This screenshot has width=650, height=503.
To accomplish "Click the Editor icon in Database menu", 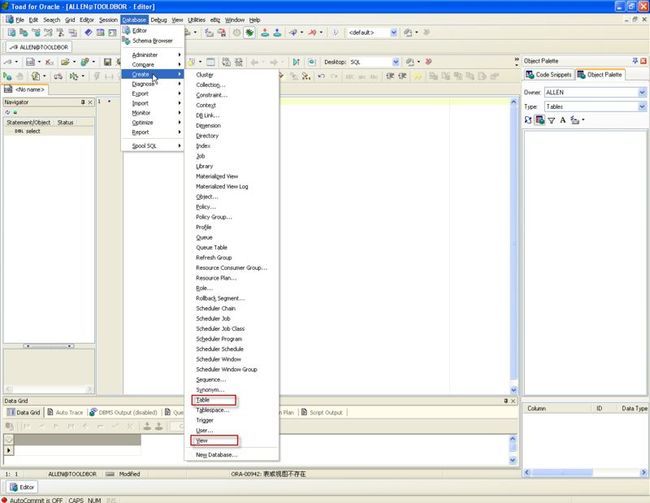I will tap(126, 30).
